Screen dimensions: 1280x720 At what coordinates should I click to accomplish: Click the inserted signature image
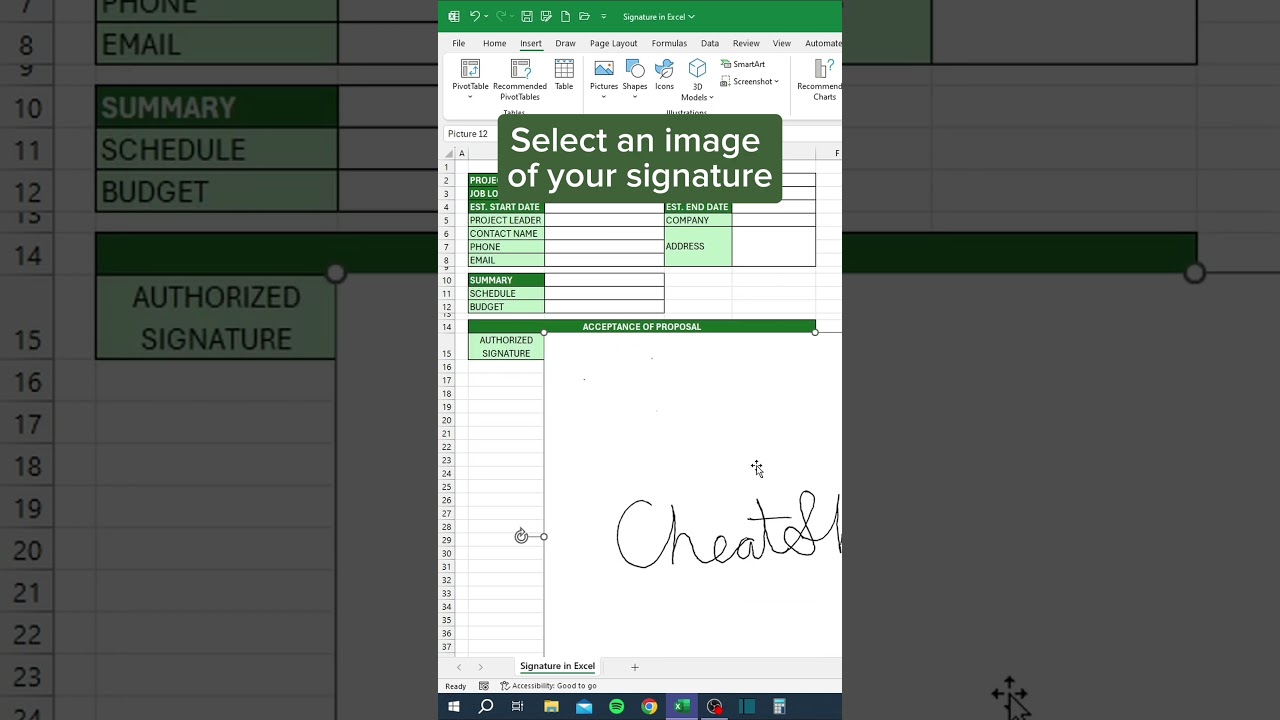click(x=693, y=494)
